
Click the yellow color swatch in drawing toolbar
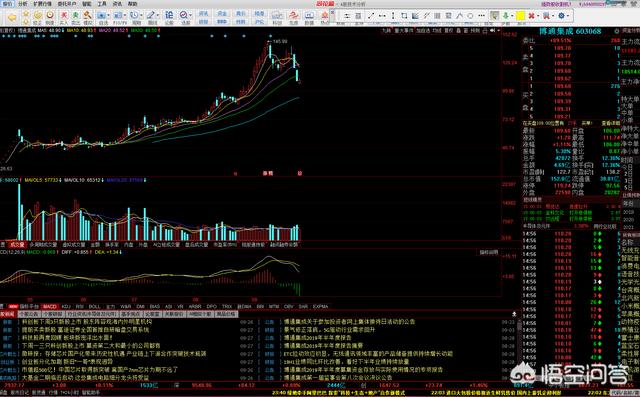(520, 16)
